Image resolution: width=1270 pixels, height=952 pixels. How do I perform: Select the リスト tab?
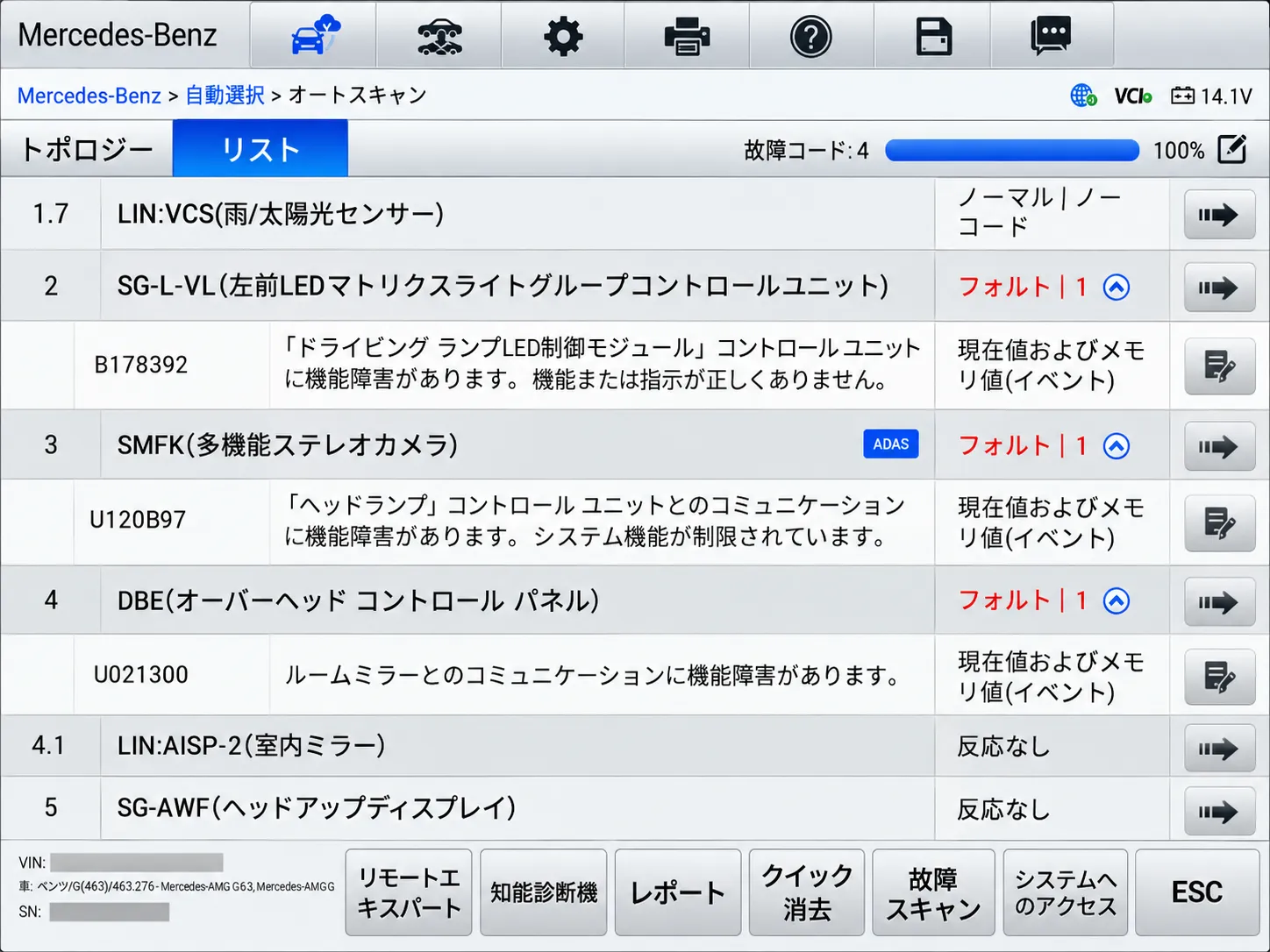[x=260, y=149]
